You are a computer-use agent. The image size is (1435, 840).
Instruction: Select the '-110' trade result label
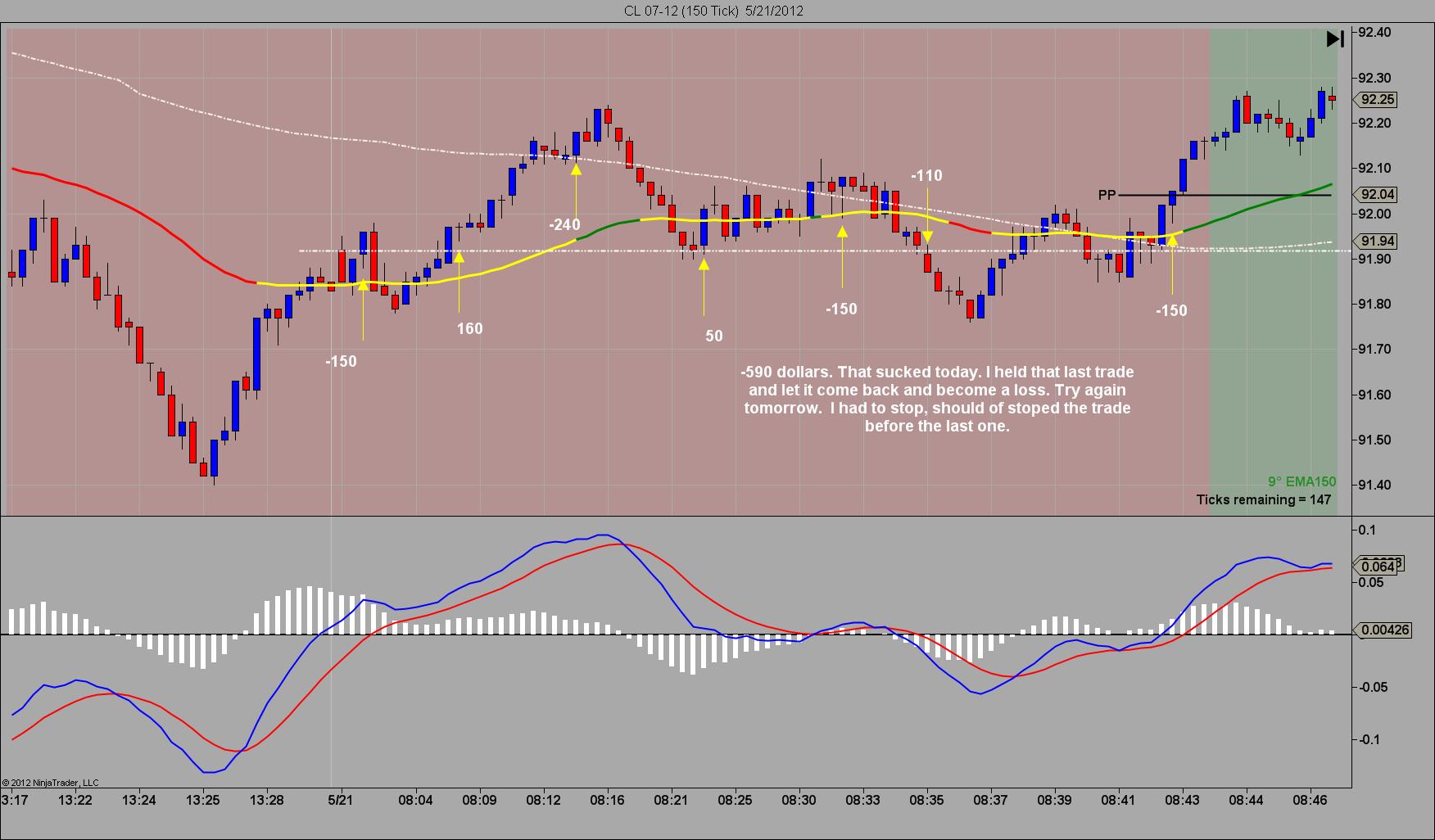pyautogui.click(x=926, y=175)
